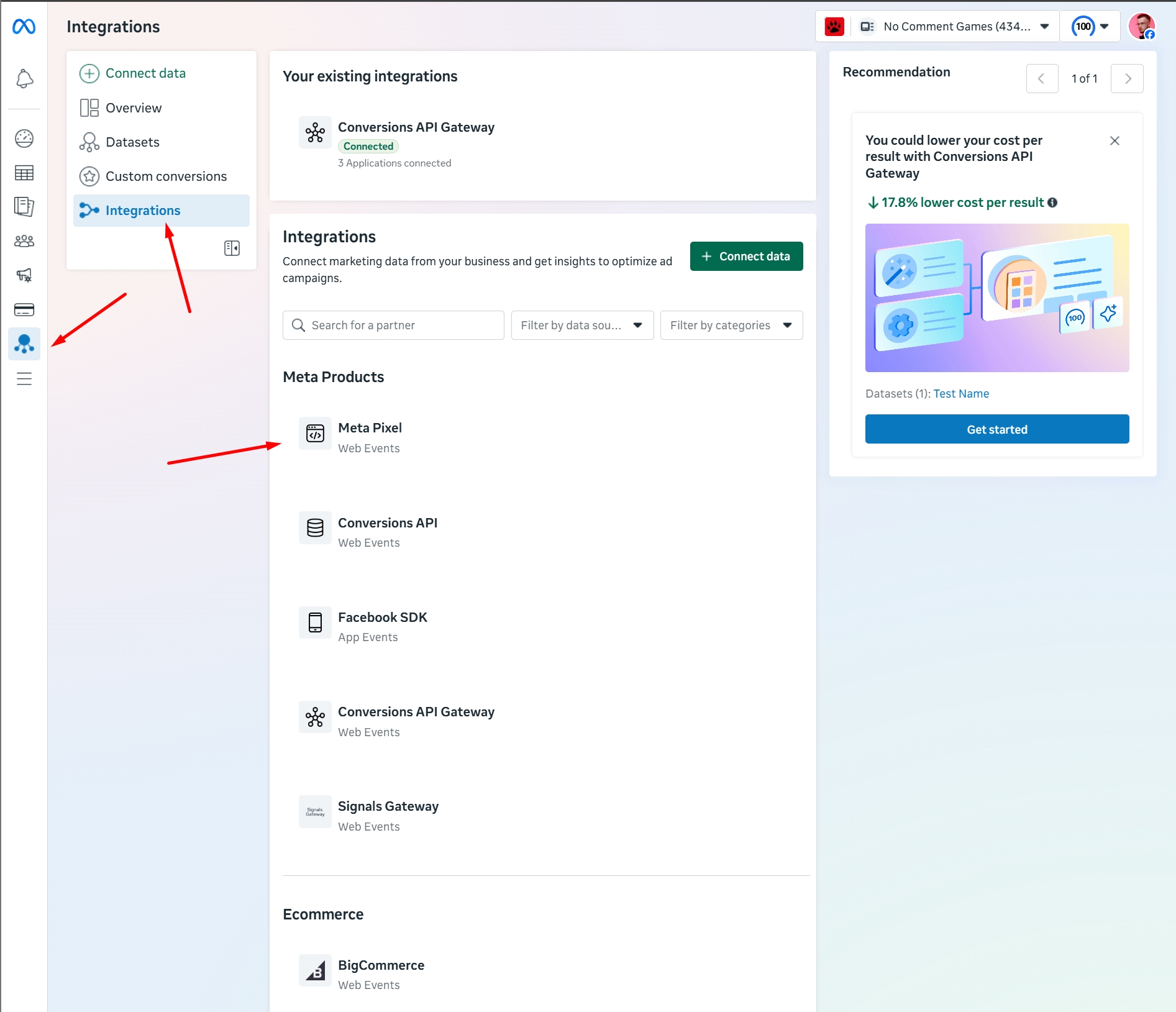1176x1012 pixels.
Task: Click the Connected status badge
Action: point(368,147)
